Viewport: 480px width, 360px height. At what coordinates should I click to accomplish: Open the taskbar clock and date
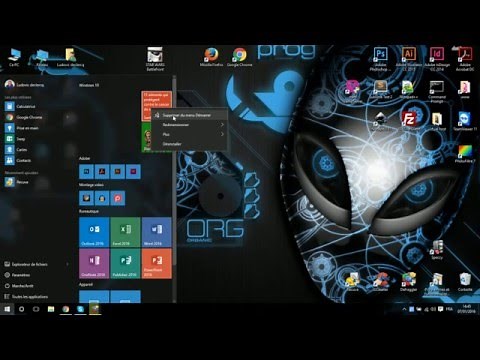pyautogui.click(x=467, y=309)
